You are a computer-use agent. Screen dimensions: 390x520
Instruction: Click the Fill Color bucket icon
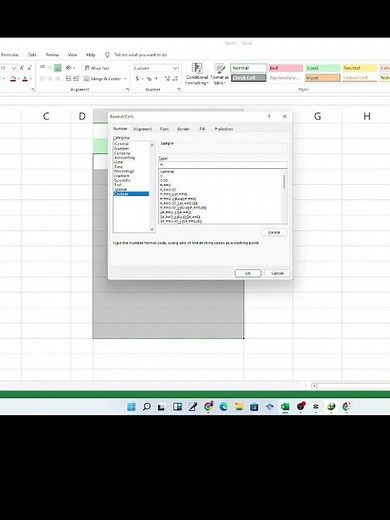coord(13,79)
